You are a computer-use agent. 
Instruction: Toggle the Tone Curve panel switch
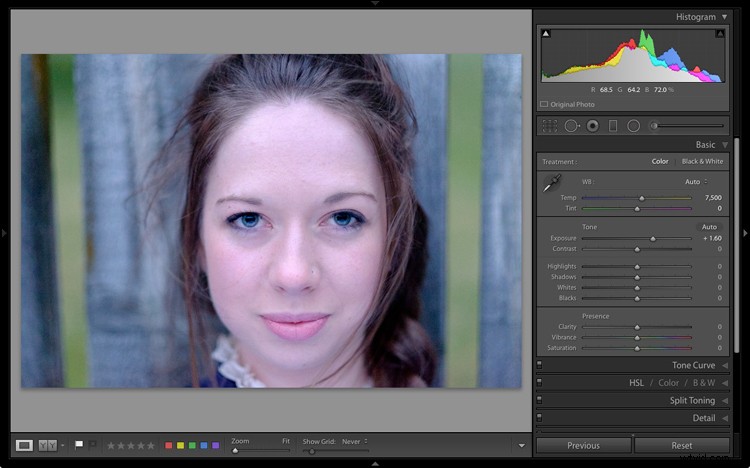(x=539, y=365)
